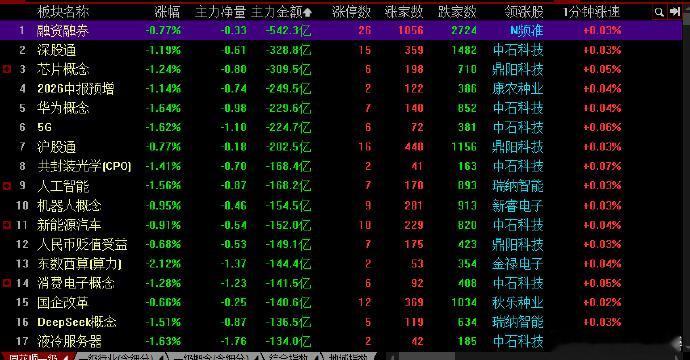Click the -2.12% change cell for 东数西算

pyautogui.click(x=163, y=264)
